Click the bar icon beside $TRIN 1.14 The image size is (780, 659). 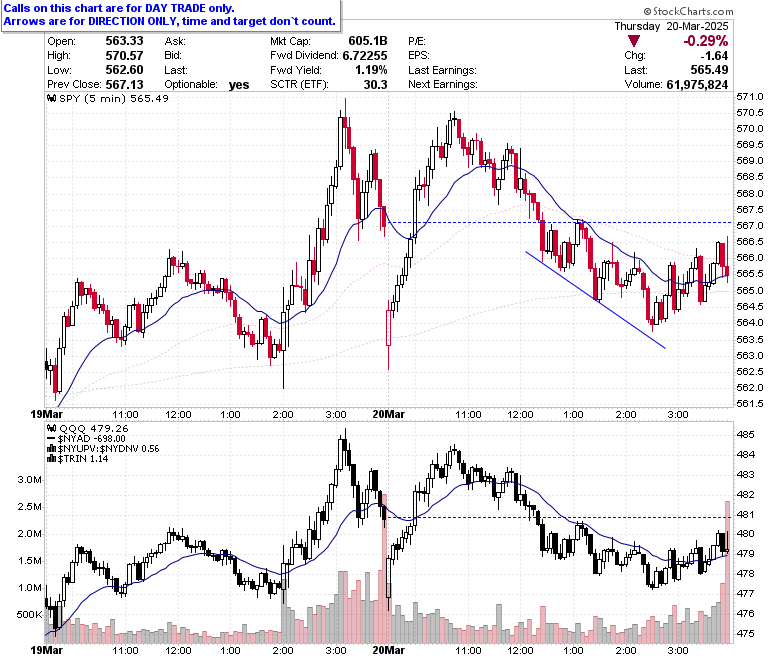click(51, 459)
